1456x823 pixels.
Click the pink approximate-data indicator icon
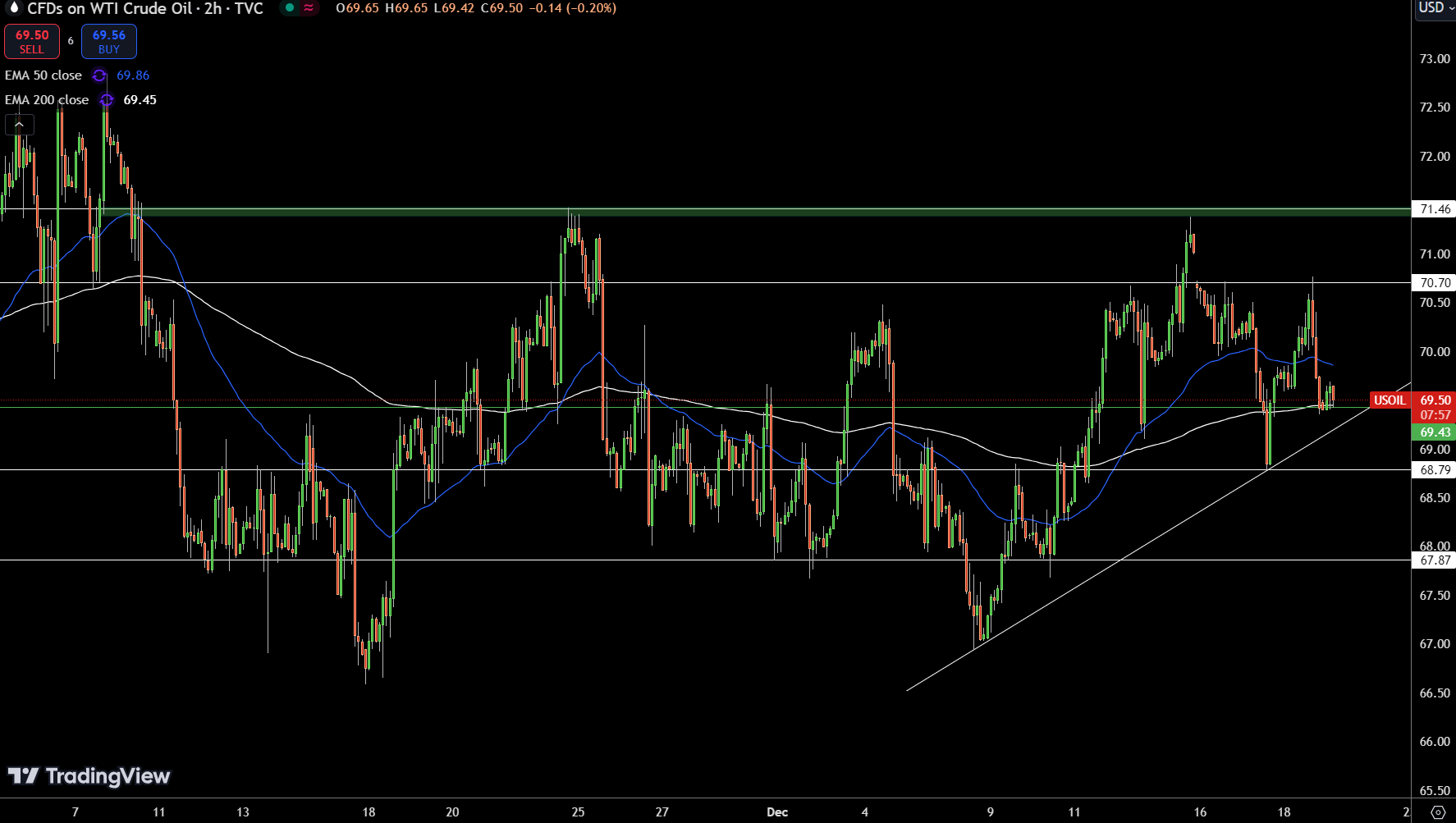click(309, 8)
